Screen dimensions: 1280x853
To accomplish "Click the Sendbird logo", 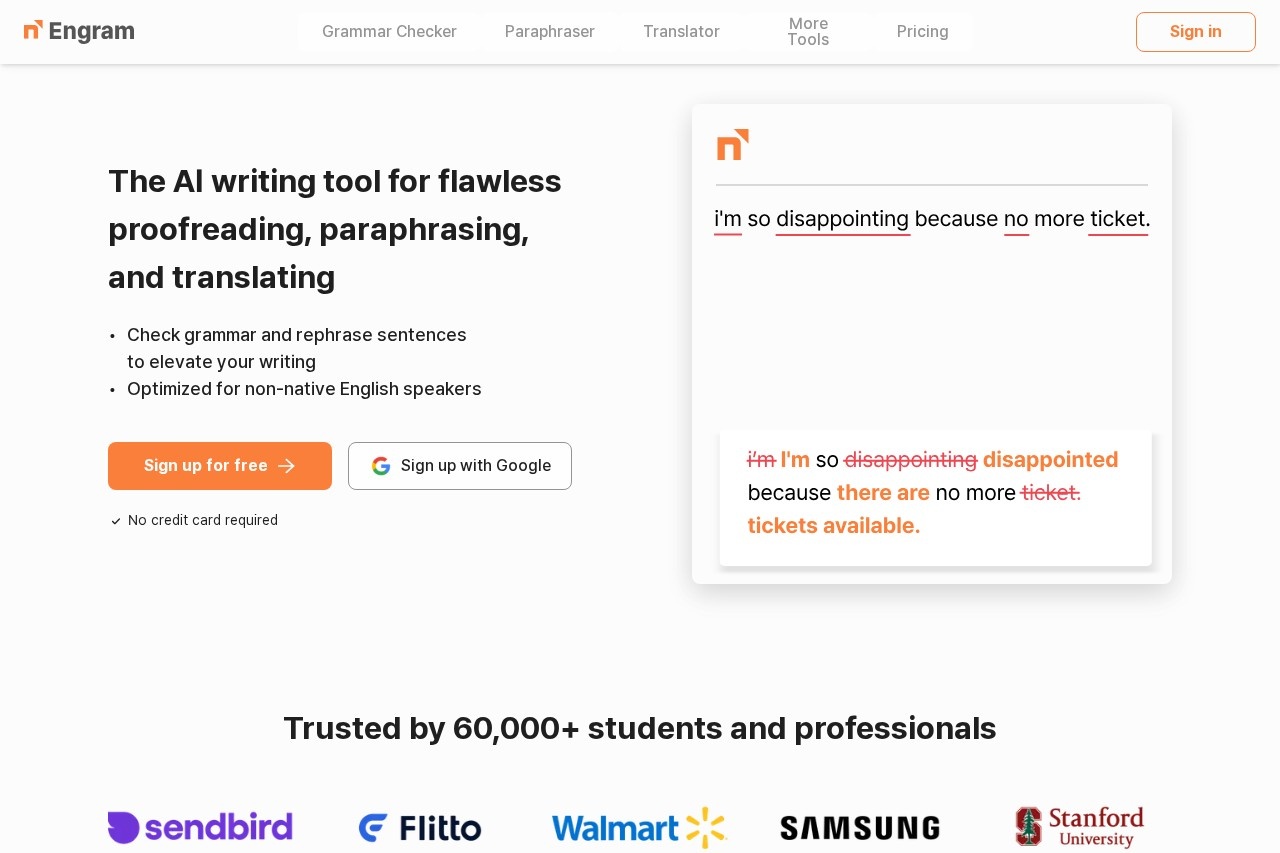I will pyautogui.click(x=200, y=827).
